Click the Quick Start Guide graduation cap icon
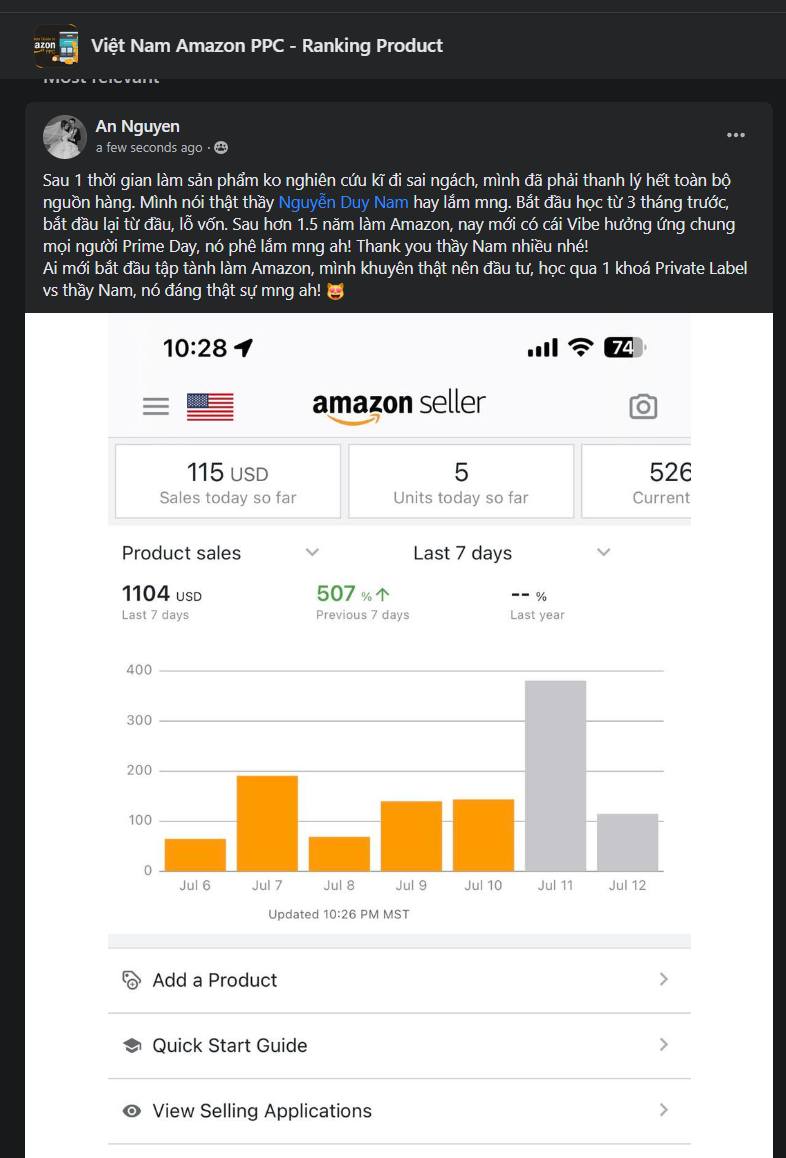This screenshot has width=786, height=1158. coord(131,1045)
